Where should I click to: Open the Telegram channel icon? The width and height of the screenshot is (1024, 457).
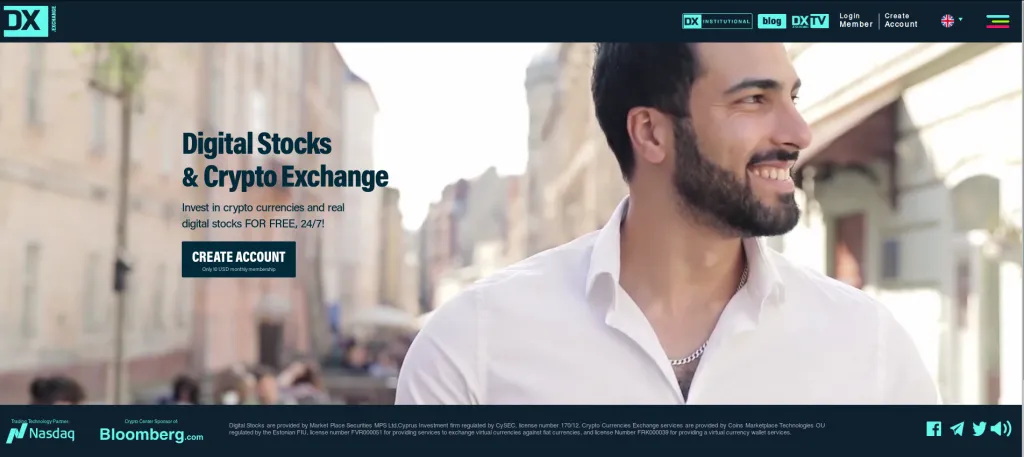tap(957, 429)
